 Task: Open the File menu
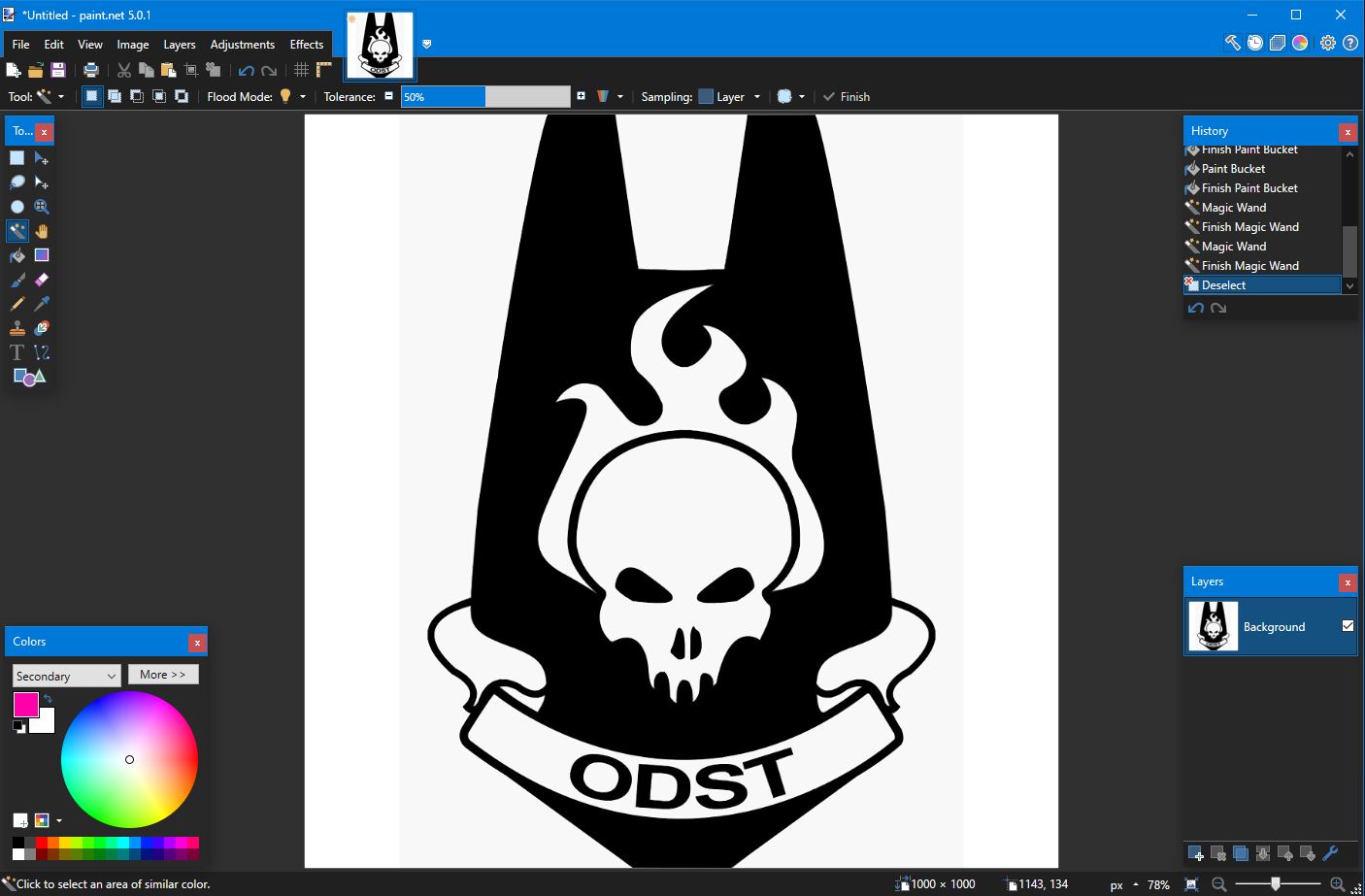pyautogui.click(x=20, y=44)
